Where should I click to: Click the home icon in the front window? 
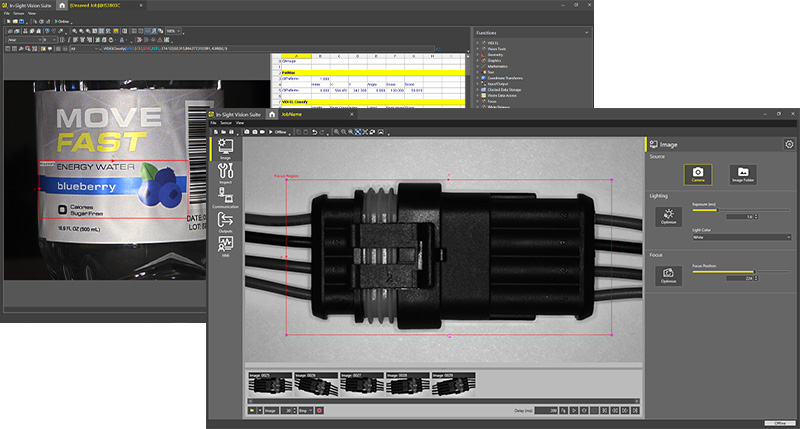[272, 115]
